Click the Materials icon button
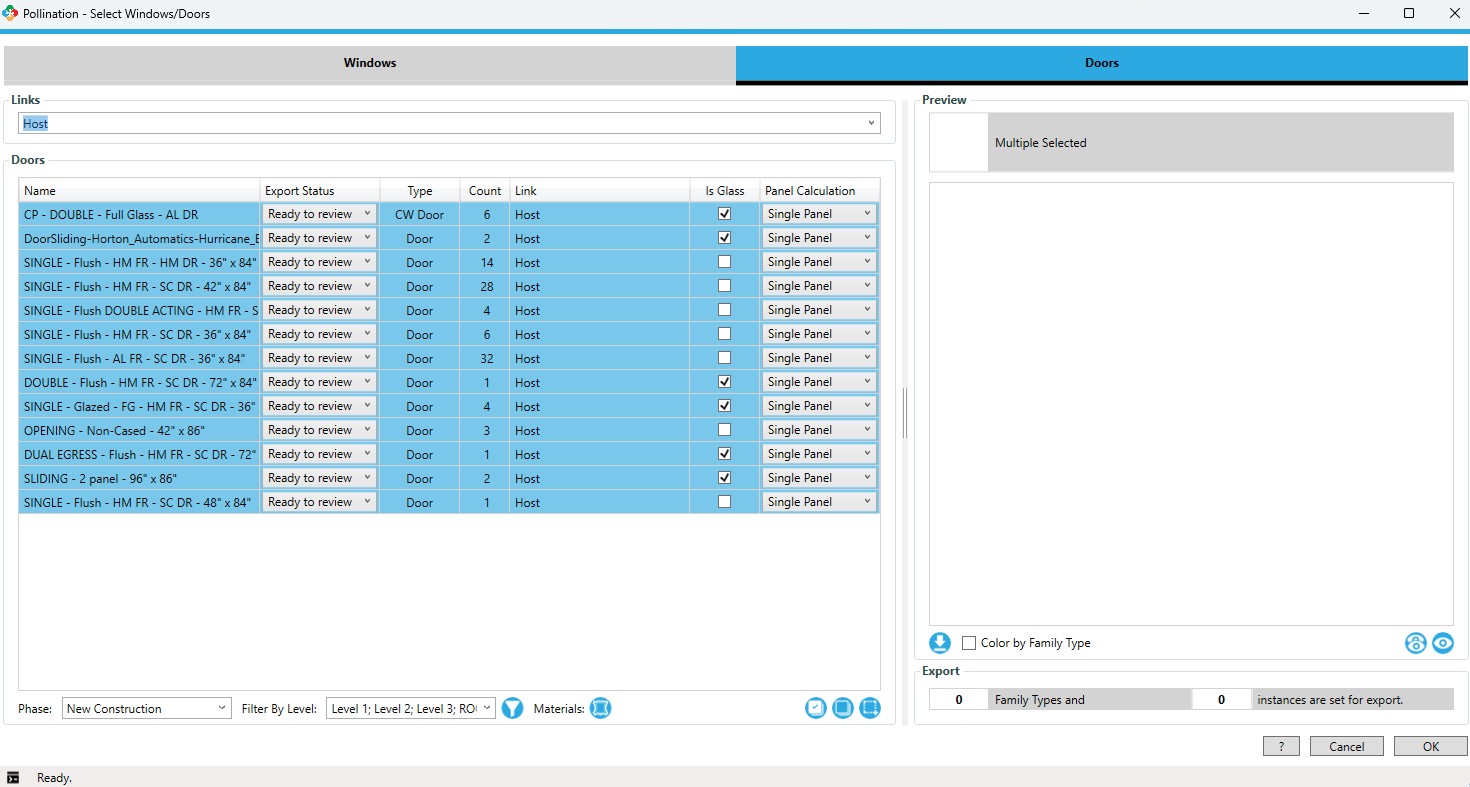 pyautogui.click(x=600, y=708)
